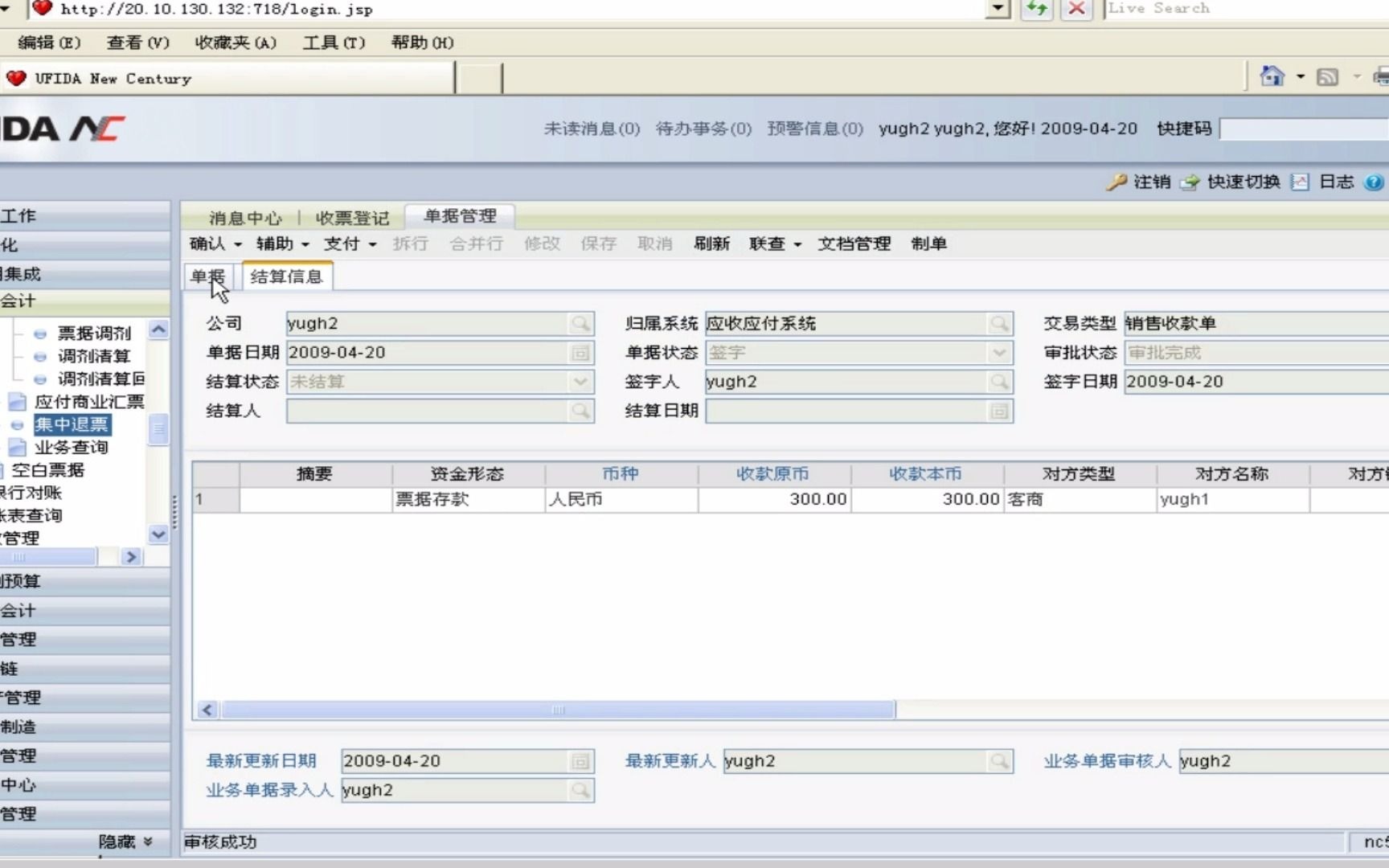Open the 工具(T) menu
This screenshot has height=868, width=1389.
pyautogui.click(x=334, y=43)
